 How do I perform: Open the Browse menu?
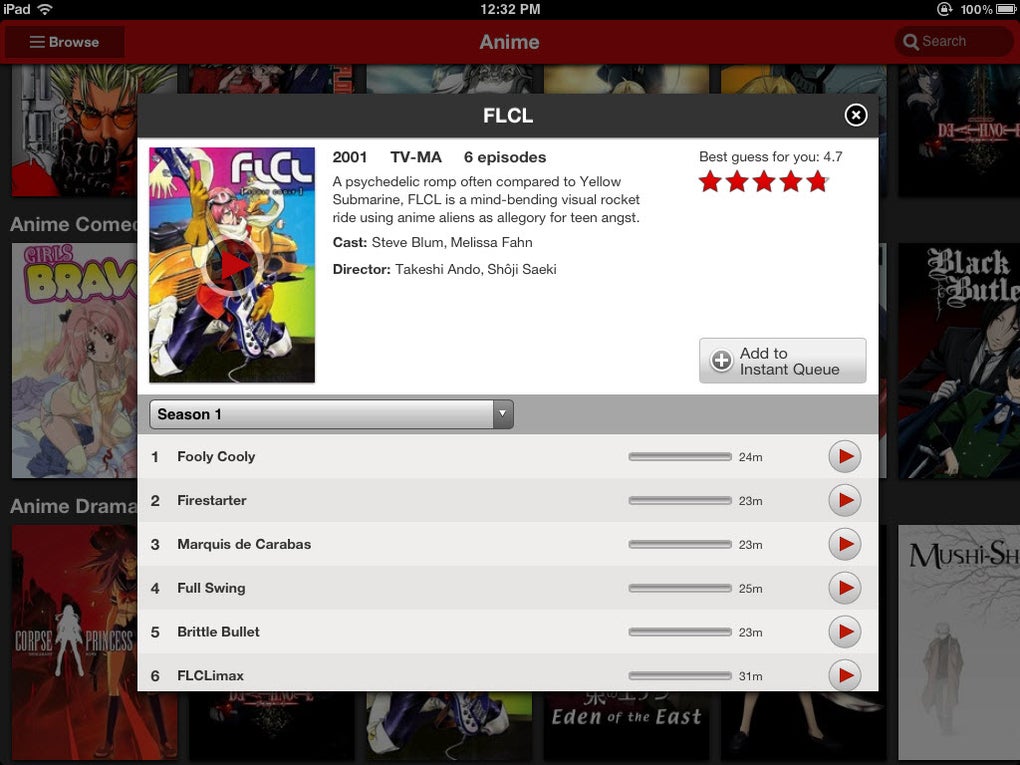click(65, 42)
